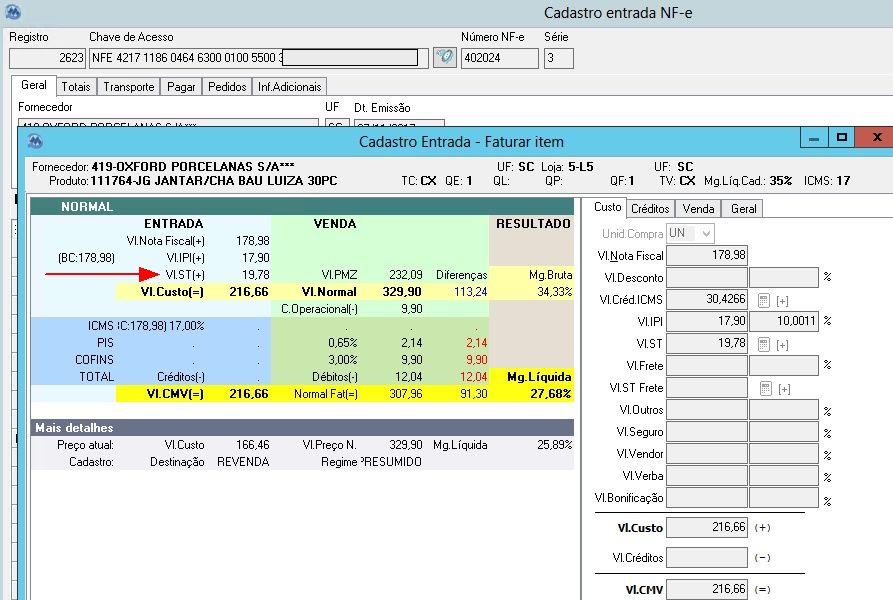893x600 pixels.
Task: Click the Vl.Normal value 329,90
Action: [x=402, y=292]
